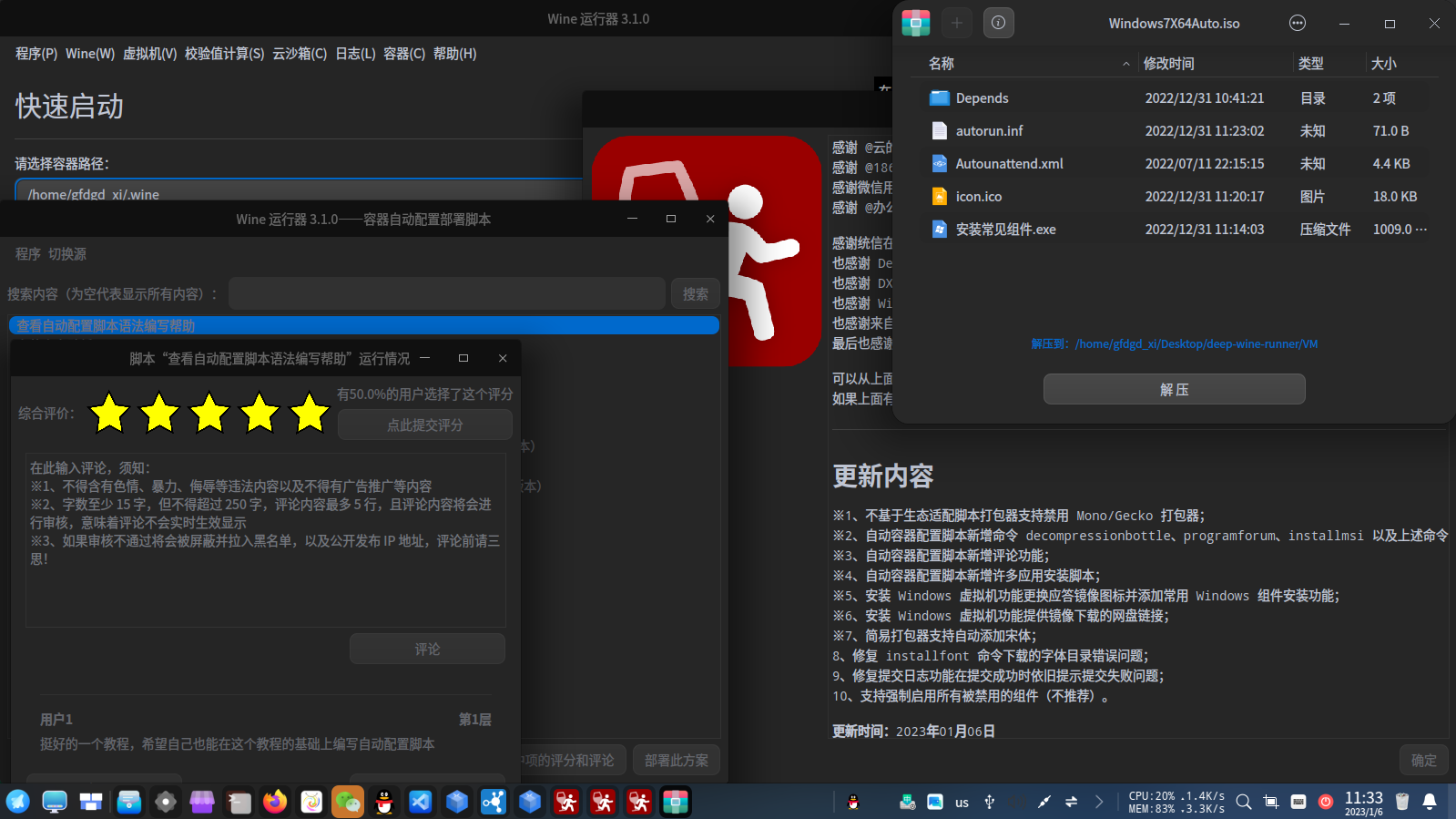Open the 容器(C) menu
Screen dimensions: 1456x819
pos(404,54)
